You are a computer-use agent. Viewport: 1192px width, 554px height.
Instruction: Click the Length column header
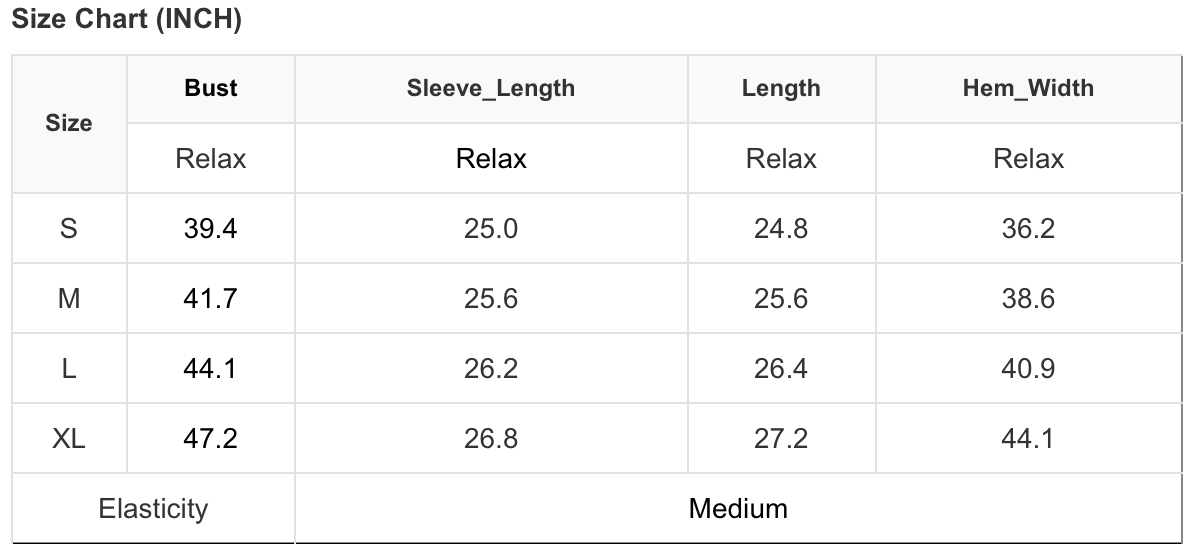[x=781, y=88]
